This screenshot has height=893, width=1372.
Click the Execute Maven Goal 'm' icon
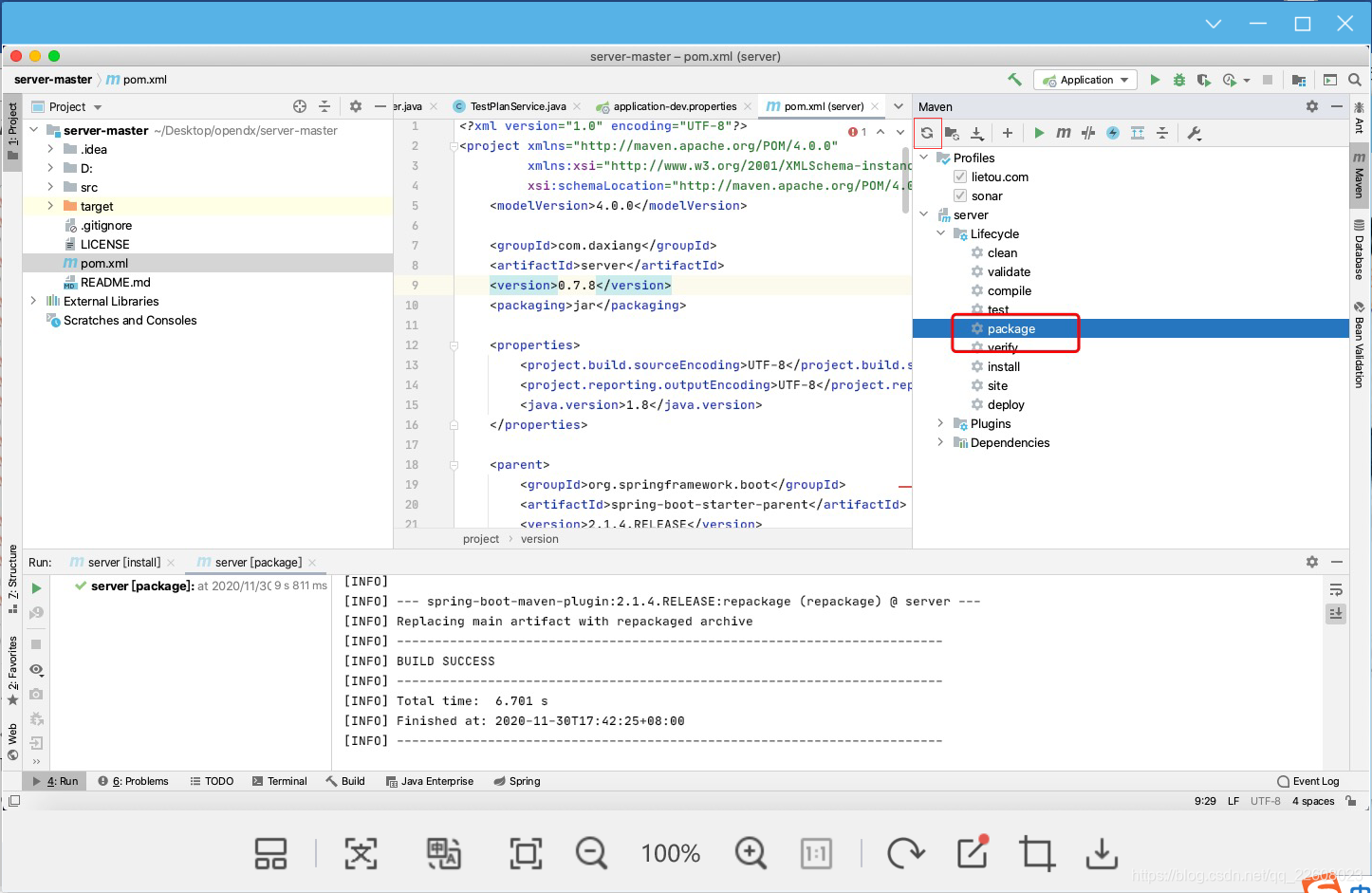point(1064,133)
